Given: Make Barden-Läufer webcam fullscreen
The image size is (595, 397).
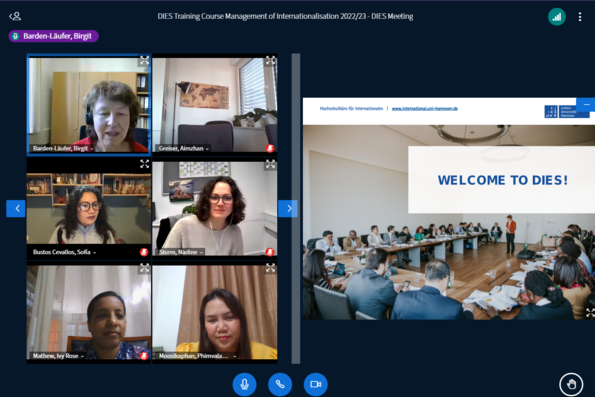Looking at the screenshot, I should pos(144,60).
